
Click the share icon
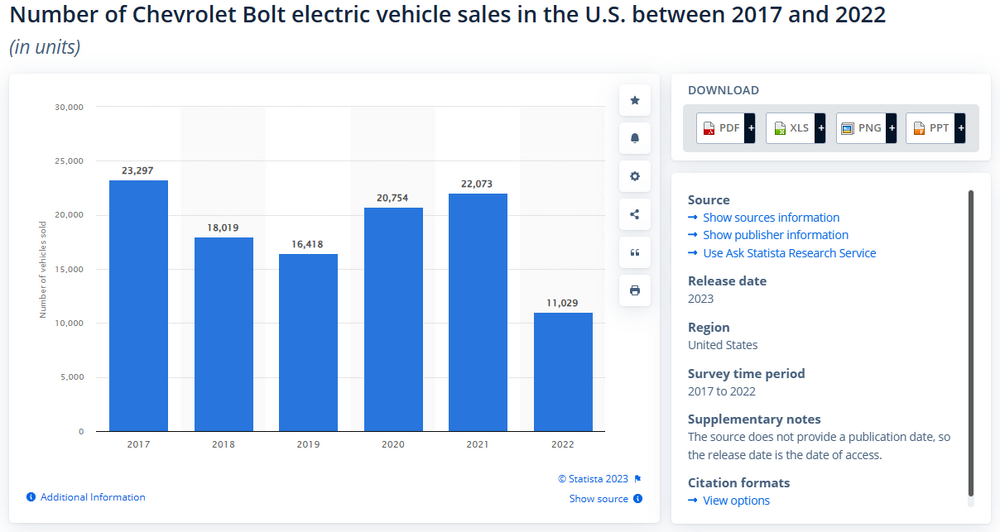[634, 214]
